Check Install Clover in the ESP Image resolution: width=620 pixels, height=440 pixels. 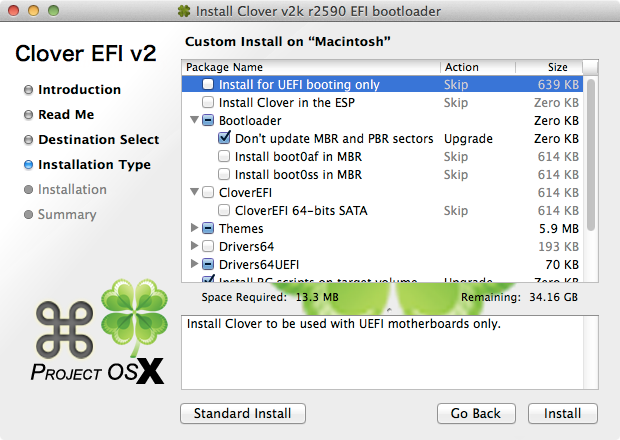(208, 102)
